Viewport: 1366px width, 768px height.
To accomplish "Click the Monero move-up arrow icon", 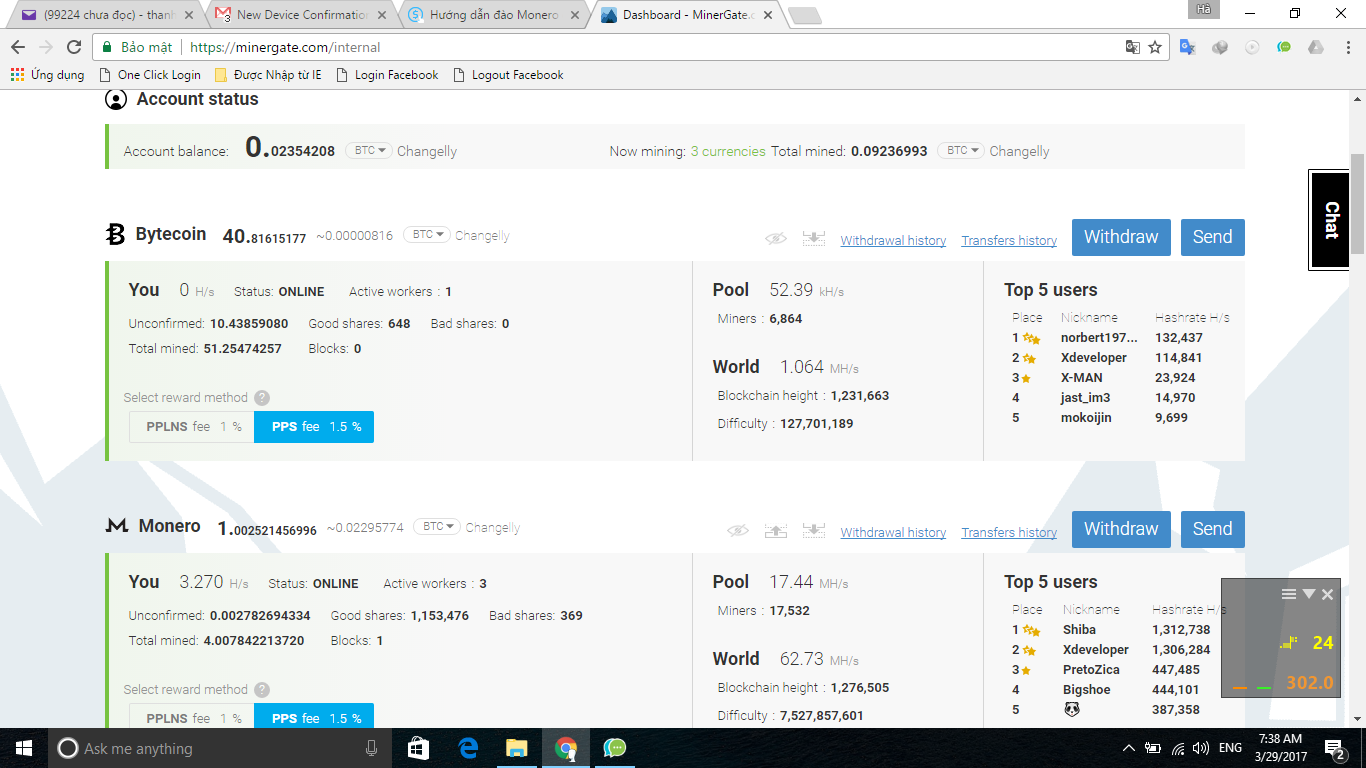I will [776, 530].
